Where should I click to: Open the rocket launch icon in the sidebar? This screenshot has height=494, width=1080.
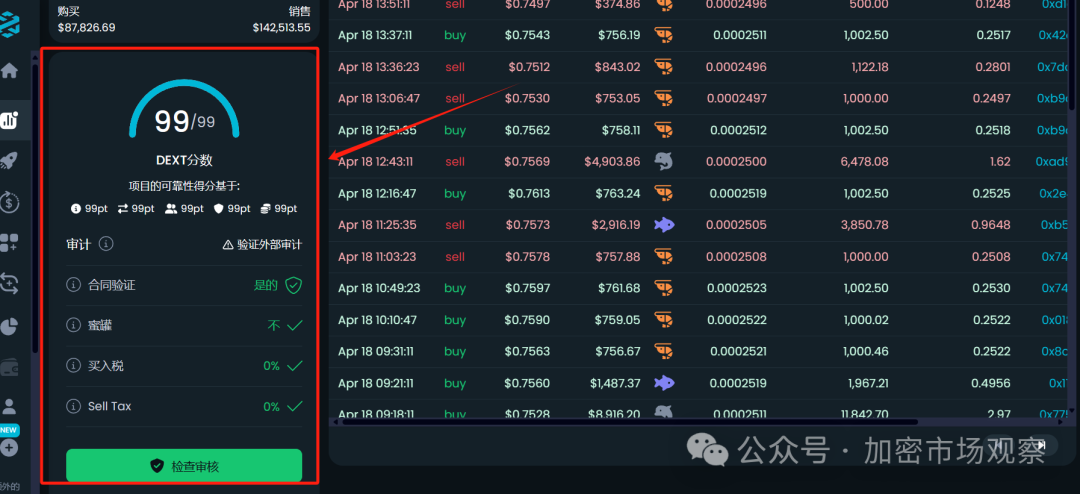pyautogui.click(x=9, y=161)
